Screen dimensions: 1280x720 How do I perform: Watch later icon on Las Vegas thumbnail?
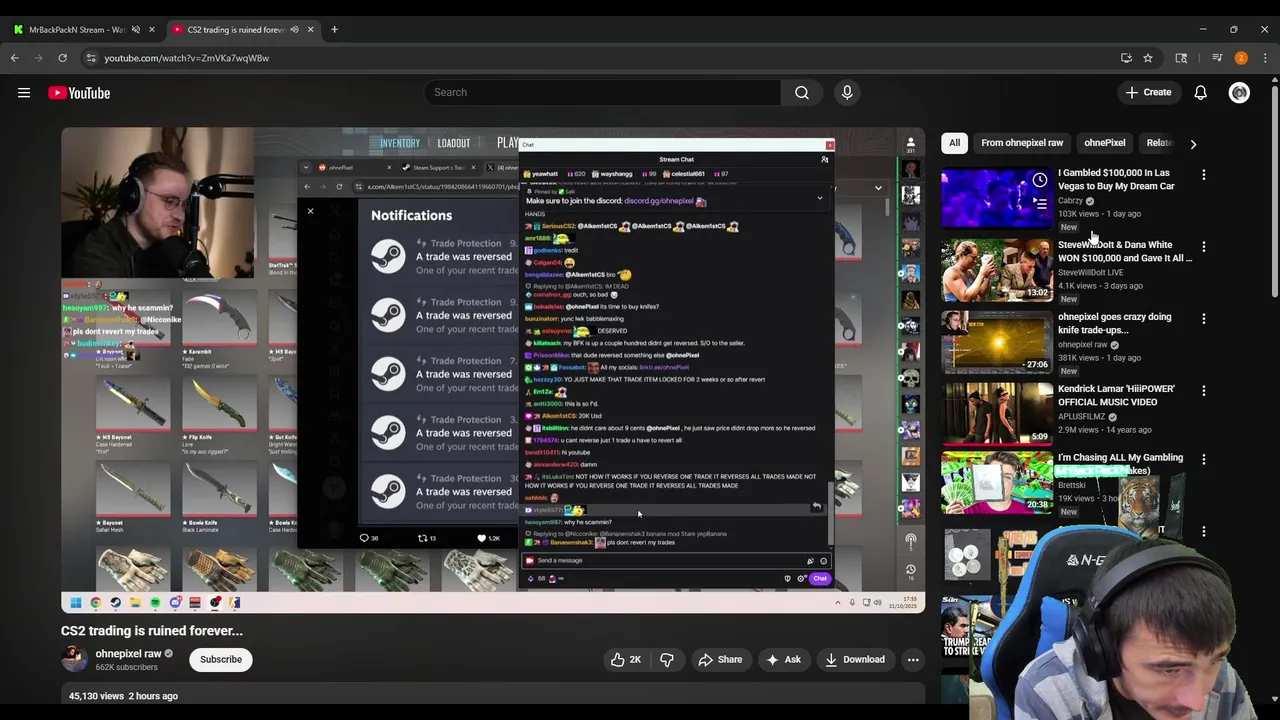[x=1040, y=181]
